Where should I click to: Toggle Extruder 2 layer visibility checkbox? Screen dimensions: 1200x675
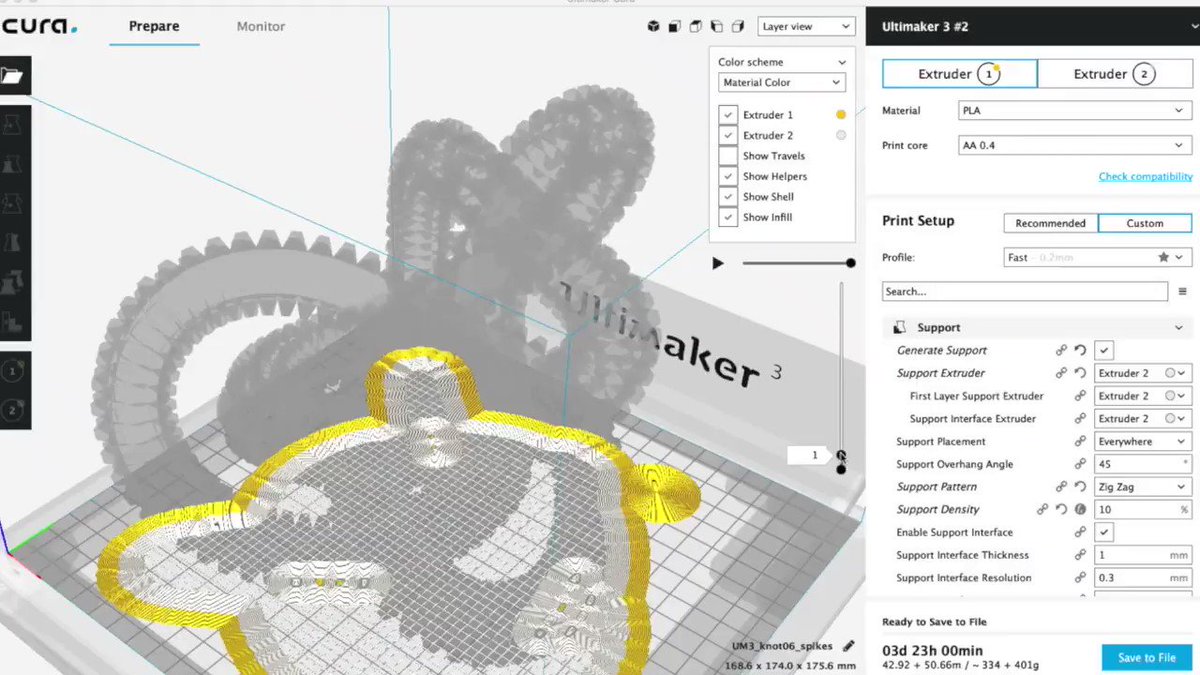point(728,135)
